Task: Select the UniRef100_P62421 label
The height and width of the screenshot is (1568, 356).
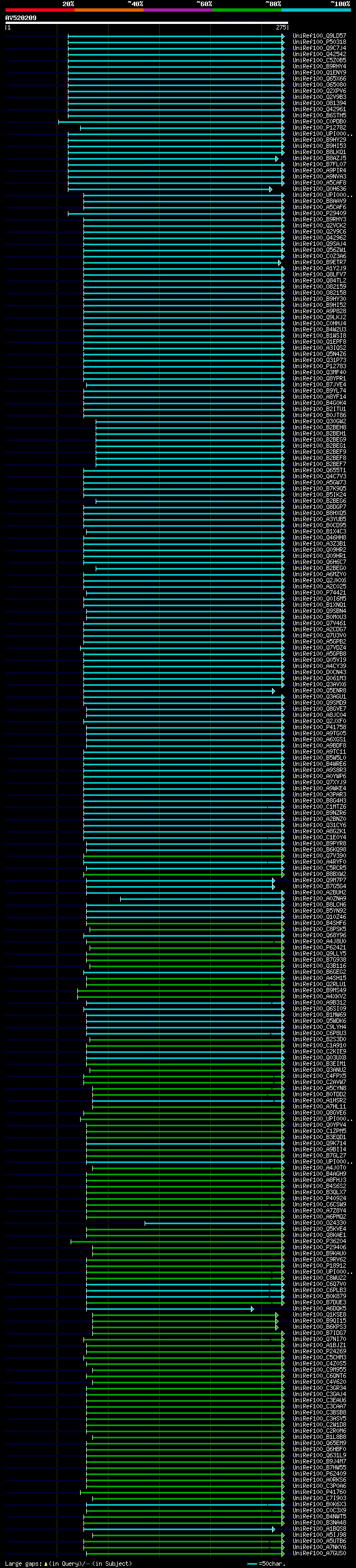Action: (319, 947)
